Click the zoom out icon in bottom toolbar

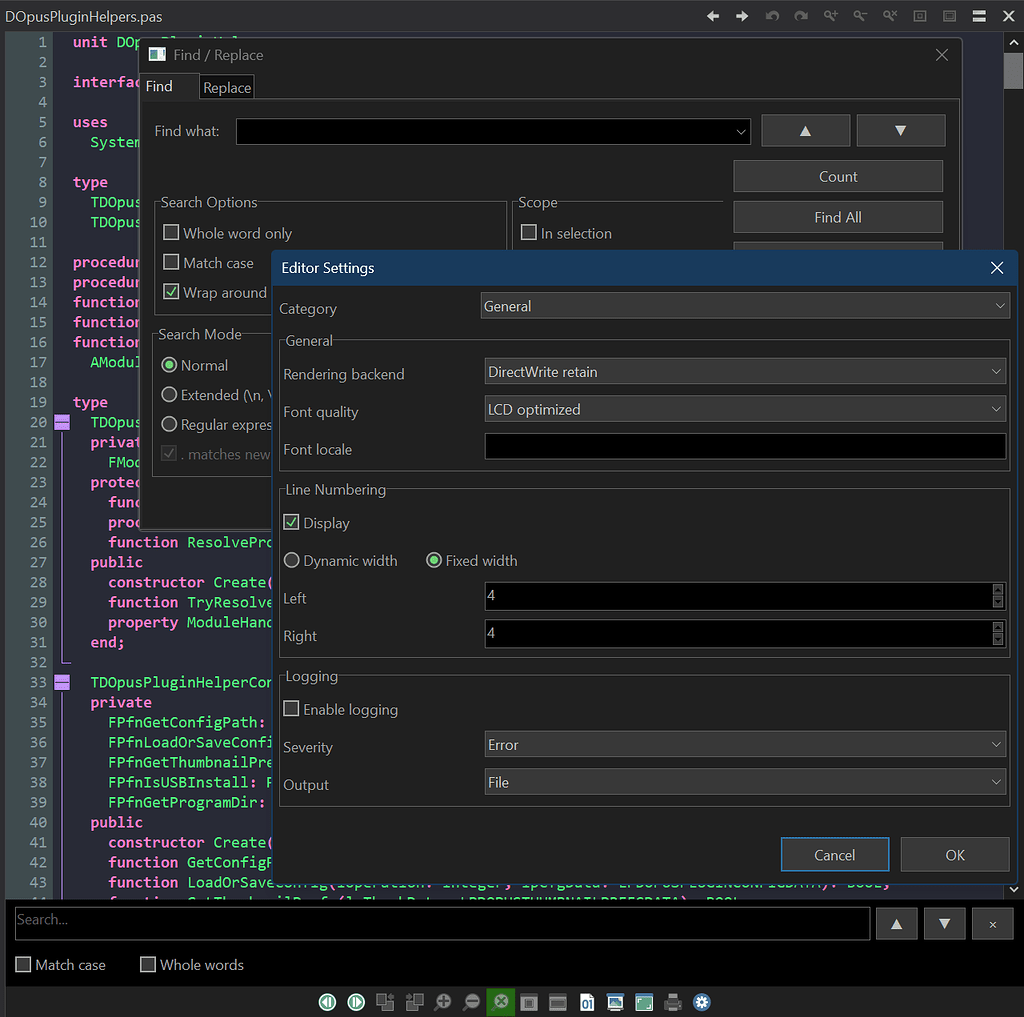(x=472, y=1001)
